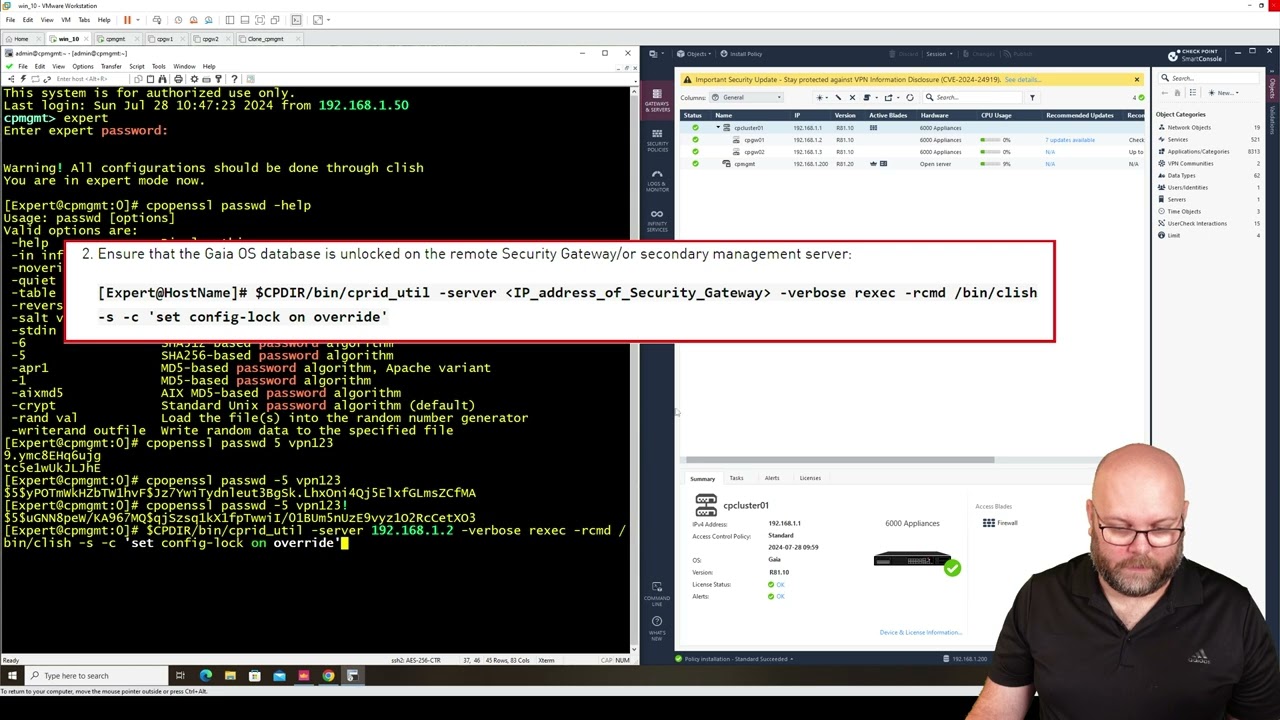Click the Windows Start button

tap(12, 676)
